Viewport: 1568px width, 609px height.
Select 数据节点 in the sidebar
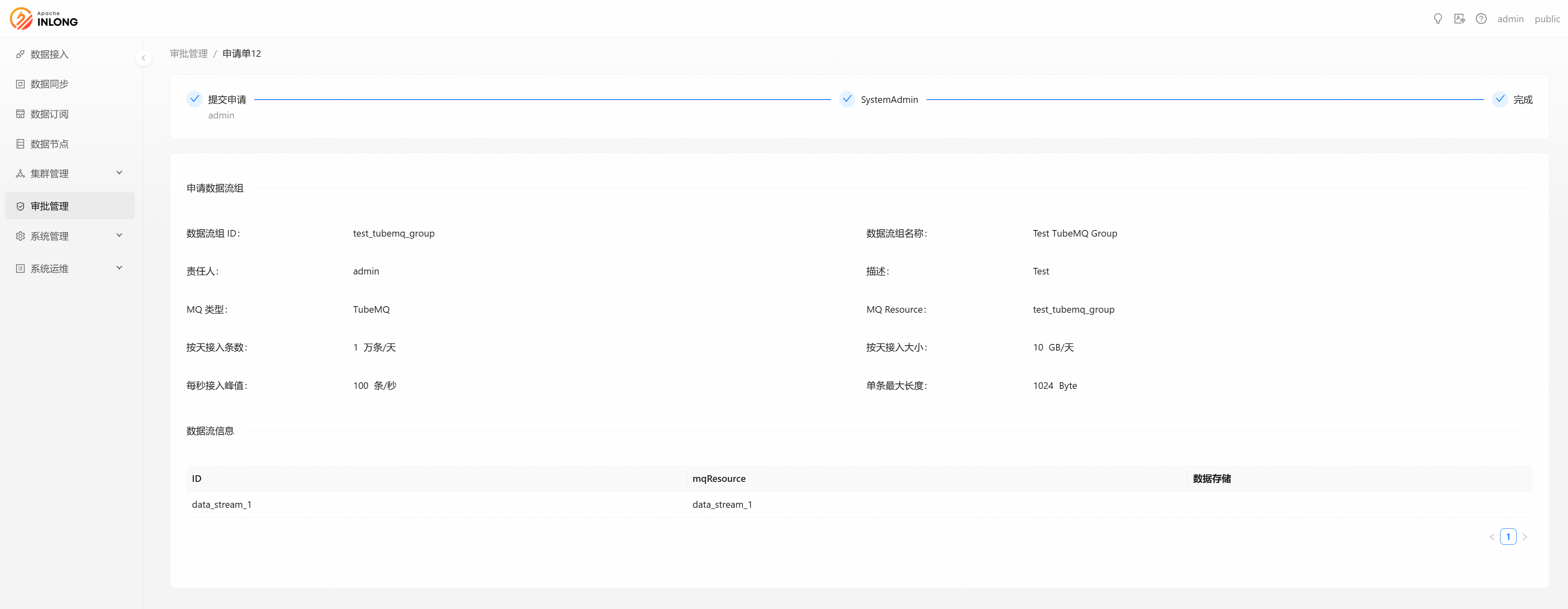[49, 144]
